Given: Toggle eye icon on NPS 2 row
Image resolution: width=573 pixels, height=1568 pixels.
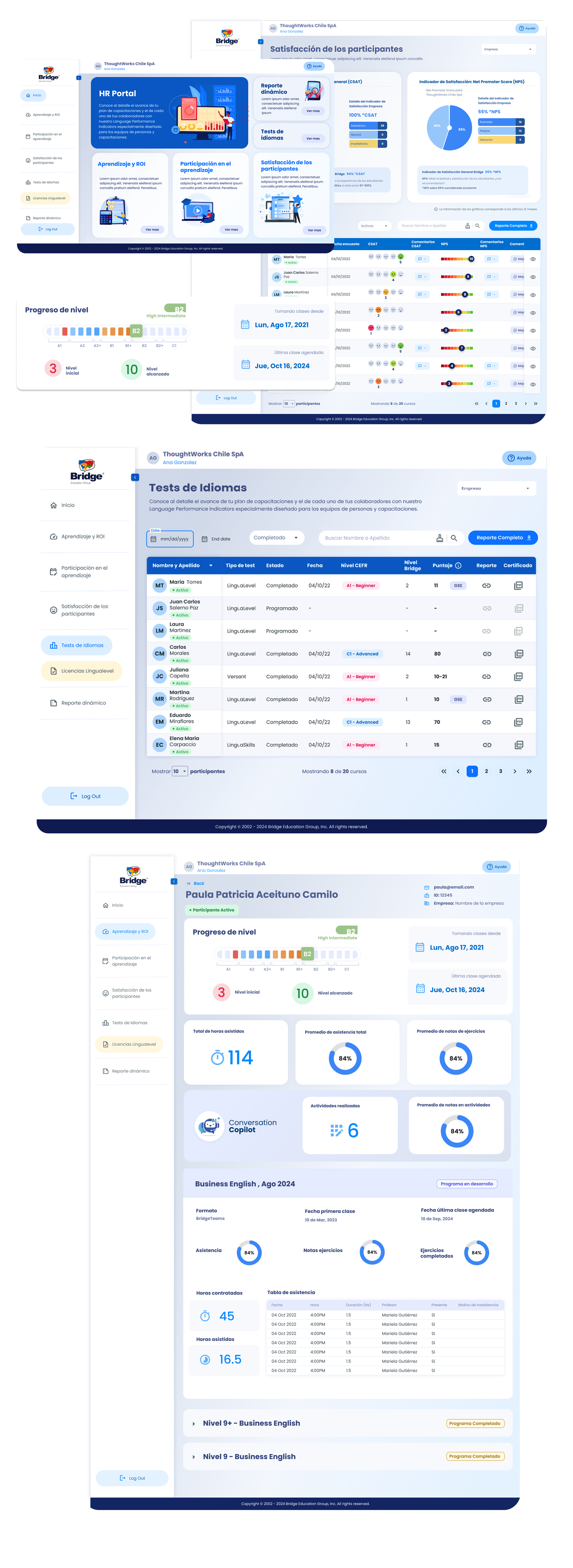Looking at the screenshot, I should click(x=533, y=331).
